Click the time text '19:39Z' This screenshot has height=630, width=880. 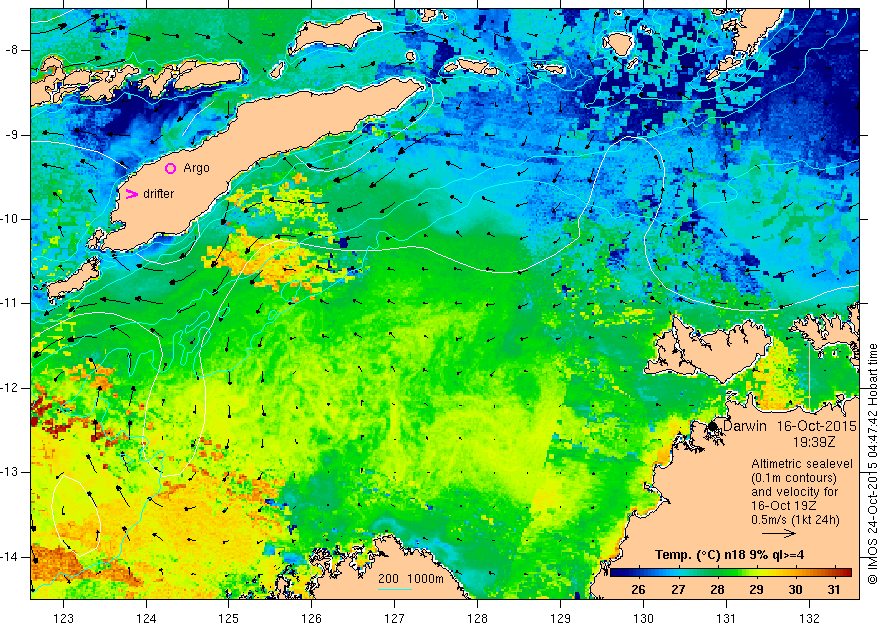813,442
